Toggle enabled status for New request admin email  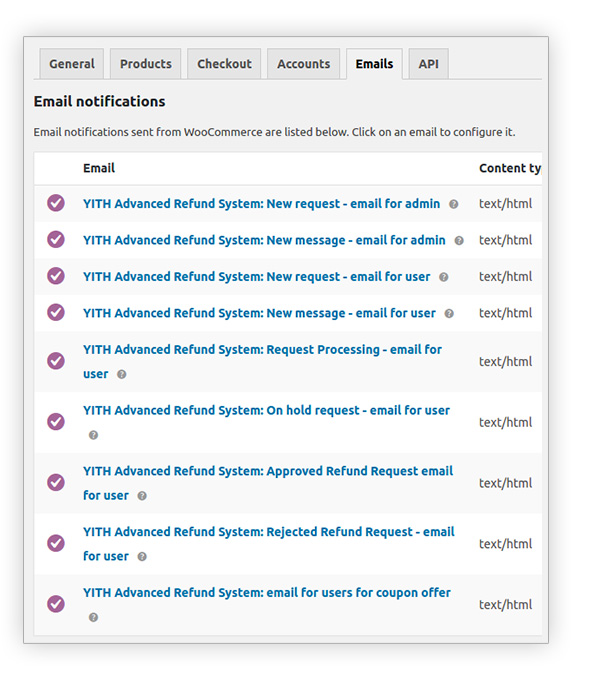click(56, 203)
